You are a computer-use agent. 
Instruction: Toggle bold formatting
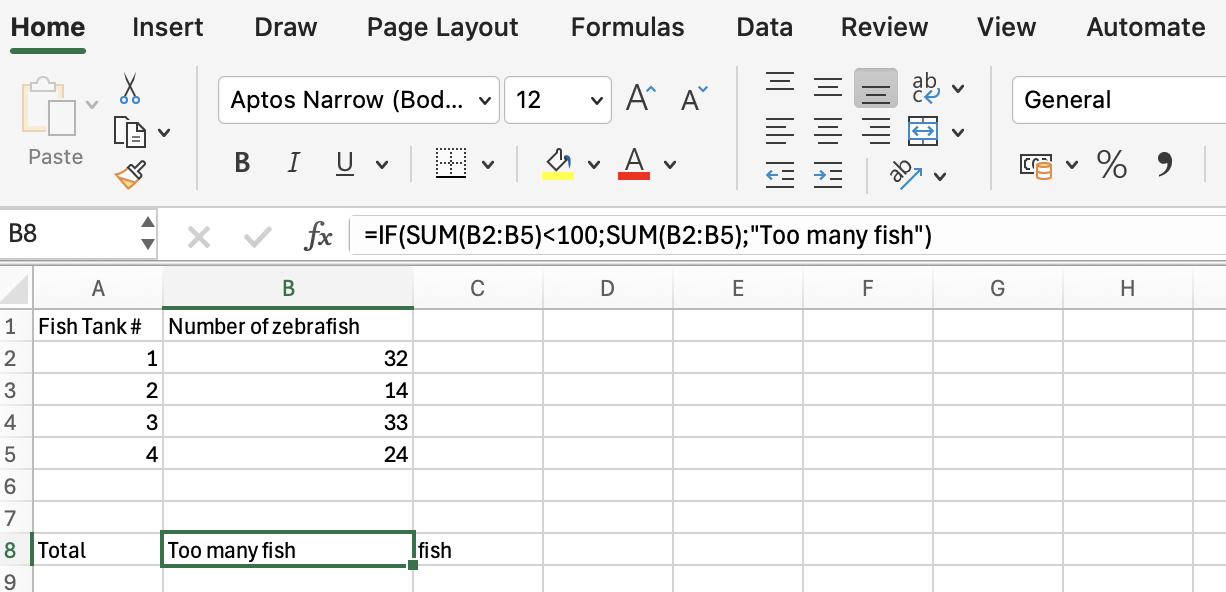[x=241, y=163]
